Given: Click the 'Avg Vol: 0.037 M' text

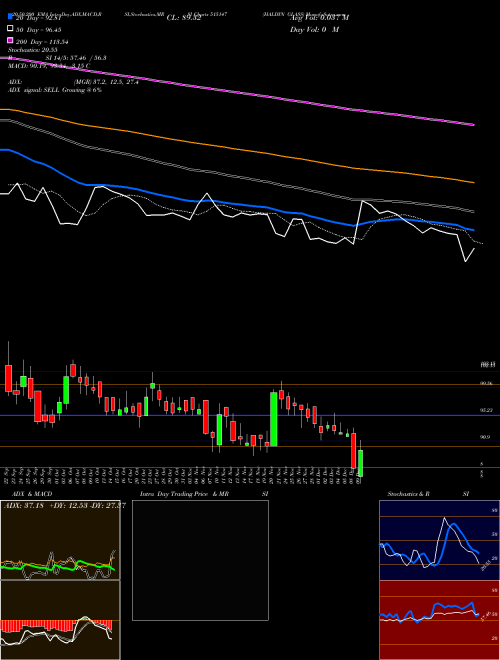Looking at the screenshot, I should [x=319, y=18].
